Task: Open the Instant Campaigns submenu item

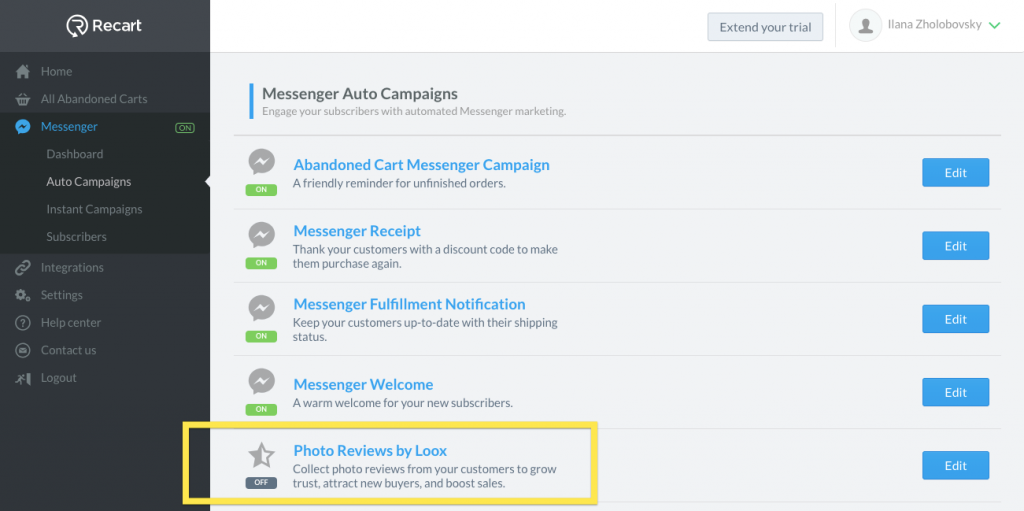Action: click(94, 209)
